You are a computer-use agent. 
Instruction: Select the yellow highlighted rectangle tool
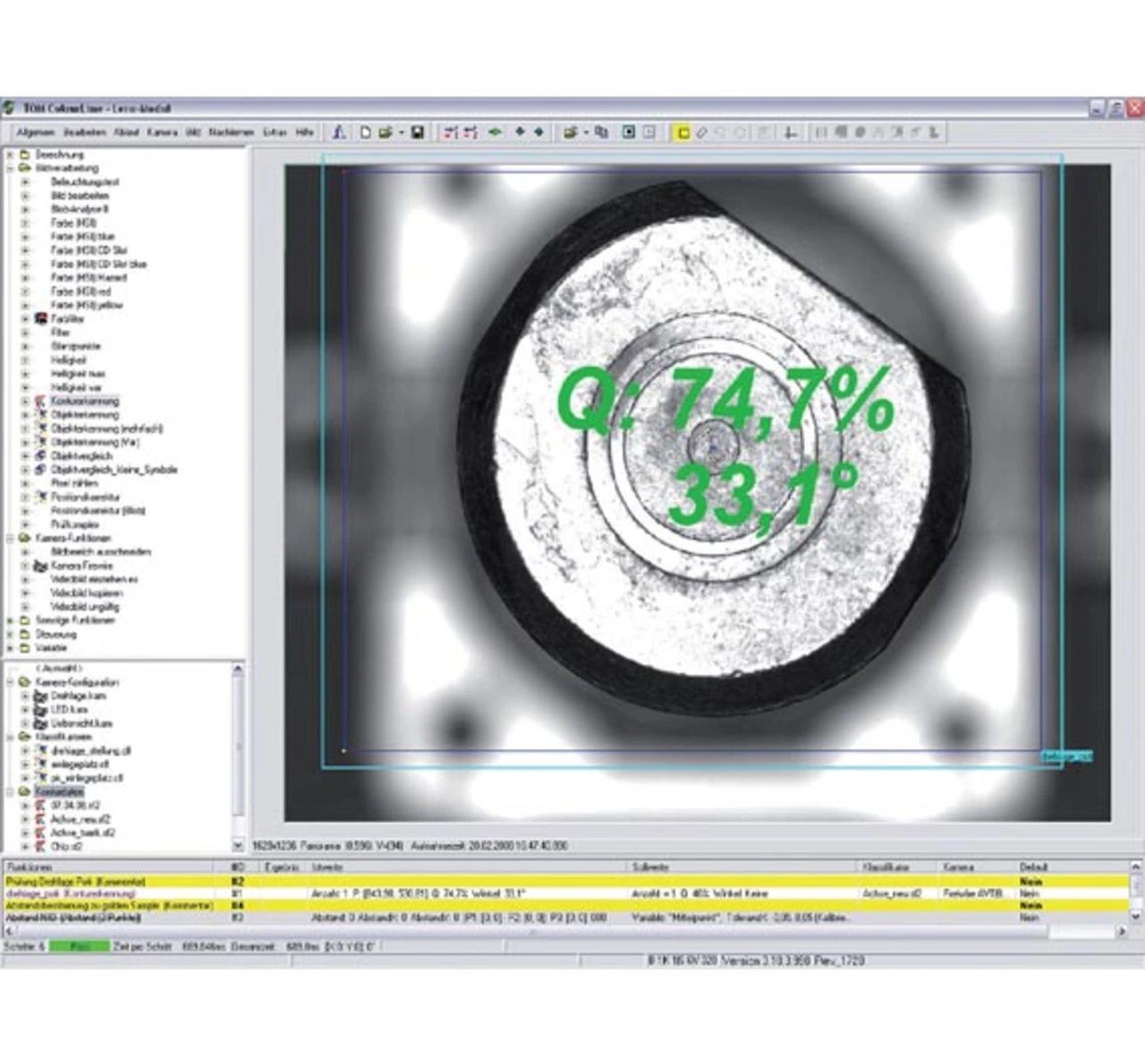[683, 132]
